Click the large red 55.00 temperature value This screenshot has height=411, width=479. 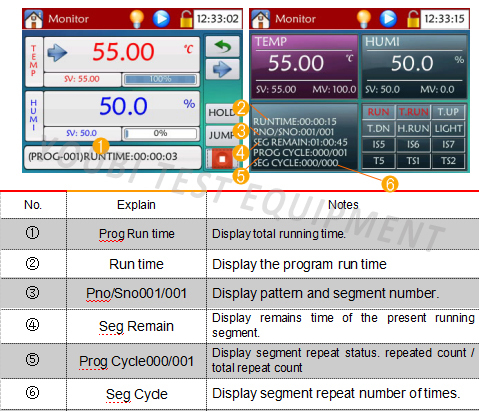[x=123, y=52]
